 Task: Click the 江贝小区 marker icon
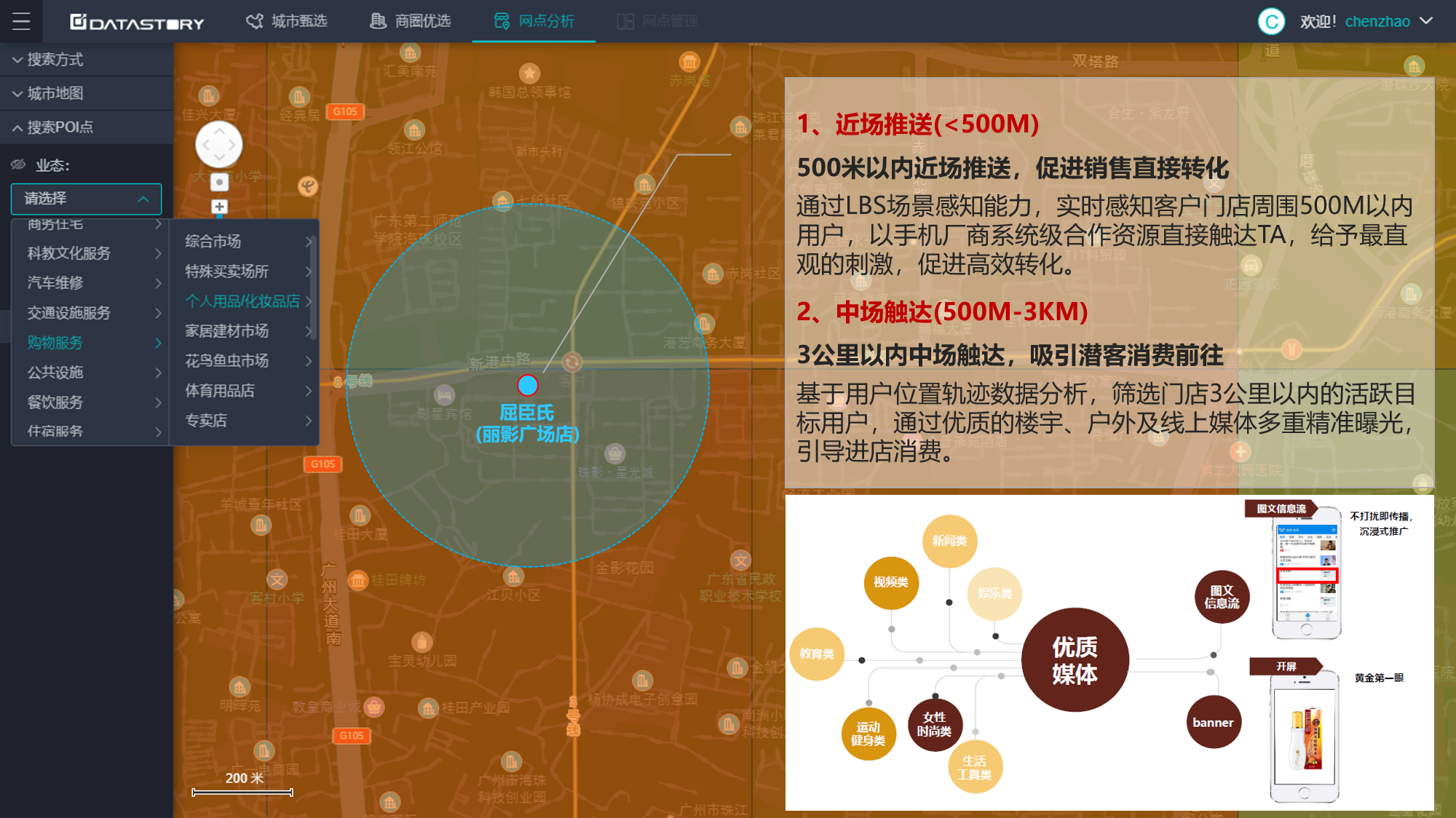[x=514, y=577]
